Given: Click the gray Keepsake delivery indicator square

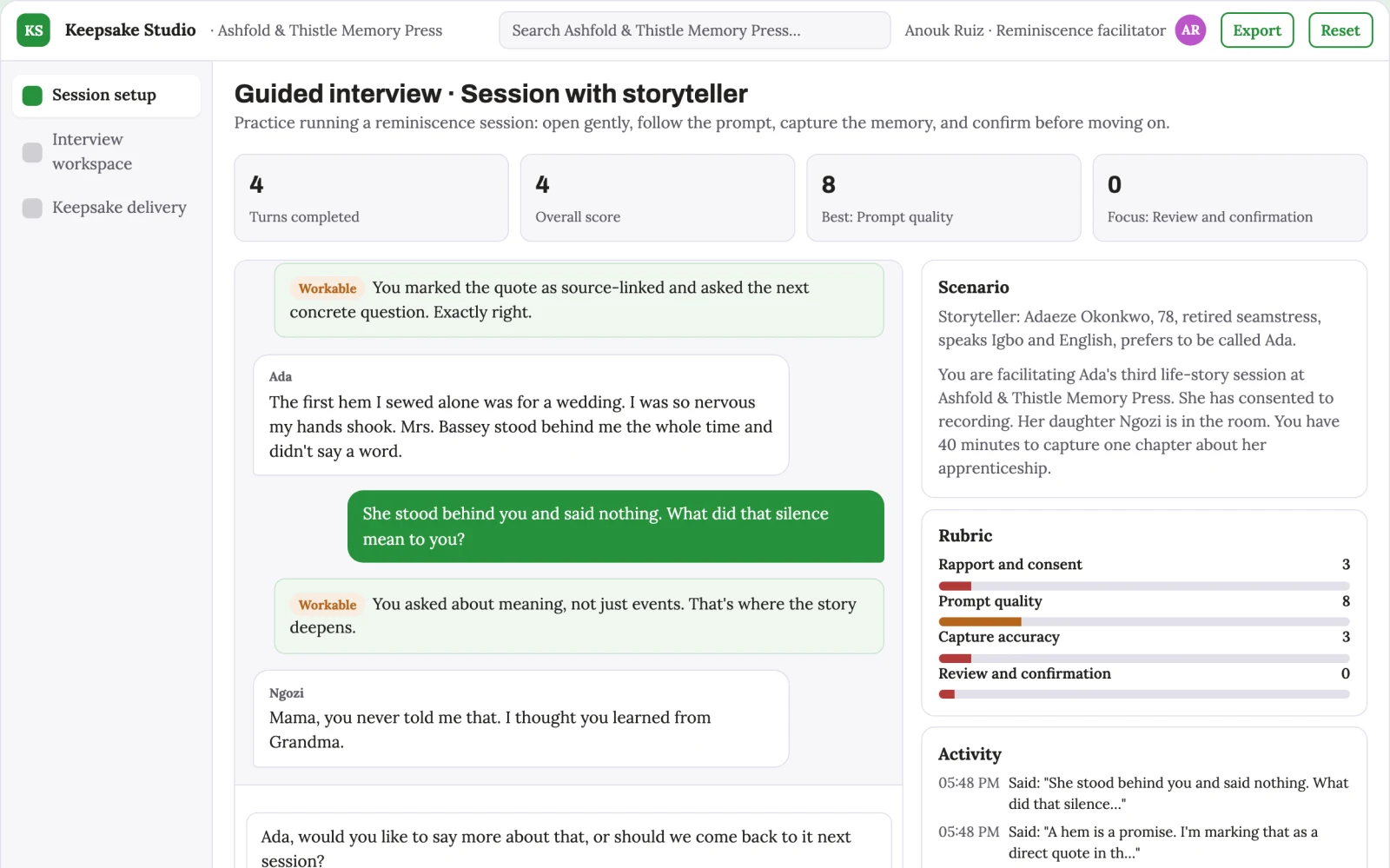Looking at the screenshot, I should [32, 208].
